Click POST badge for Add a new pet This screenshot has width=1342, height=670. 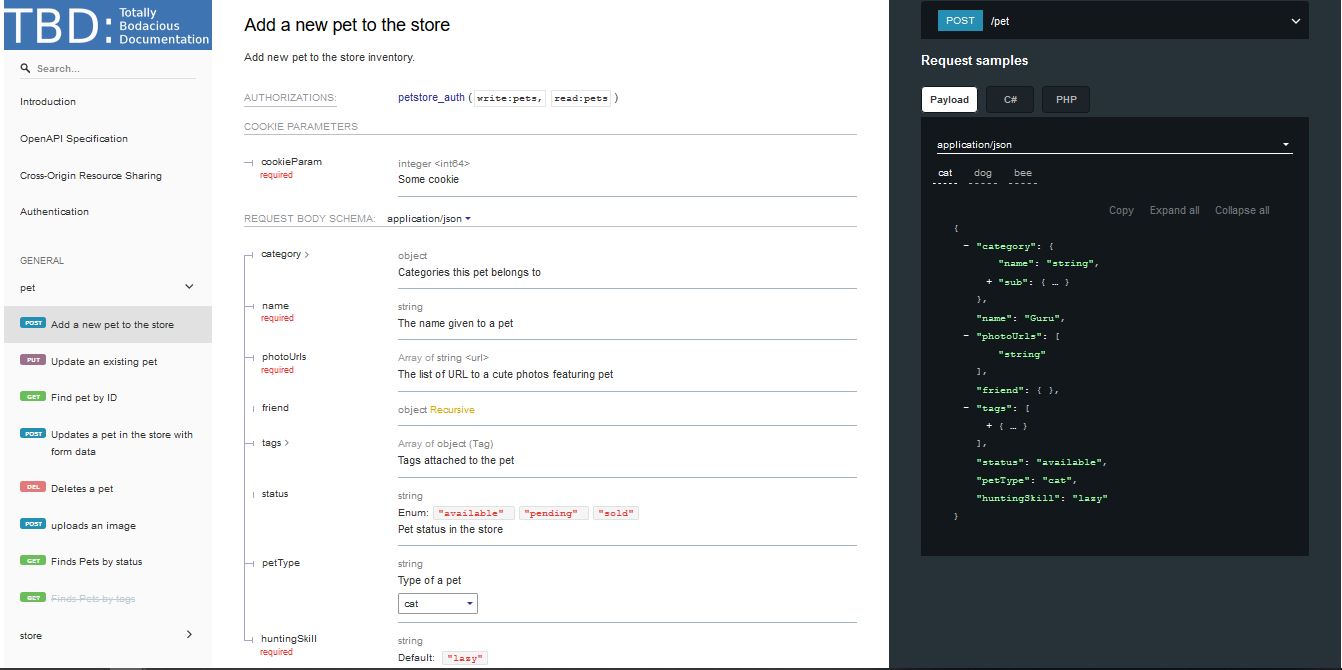click(32, 324)
